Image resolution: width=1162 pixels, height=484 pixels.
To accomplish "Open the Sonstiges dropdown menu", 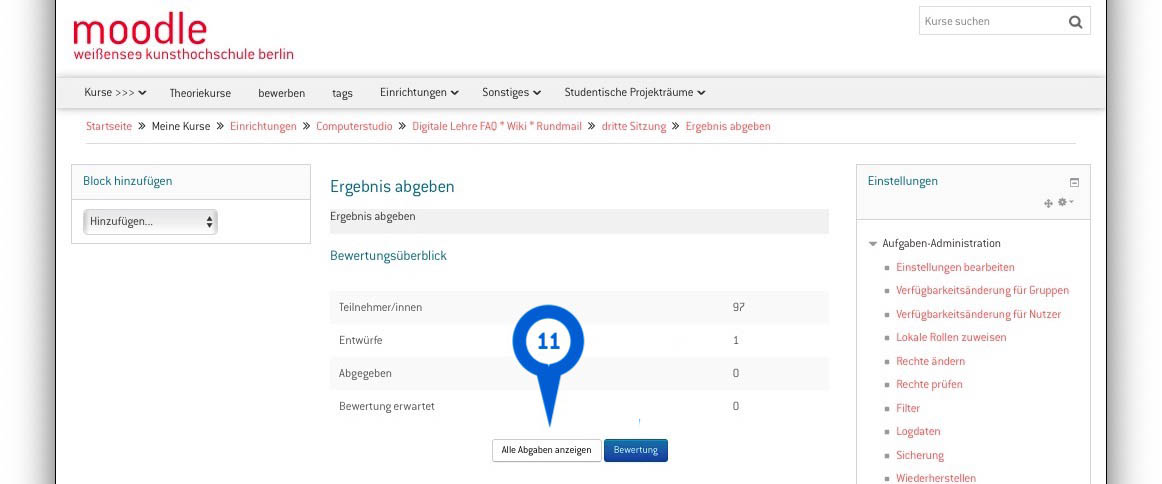I will click(x=511, y=93).
